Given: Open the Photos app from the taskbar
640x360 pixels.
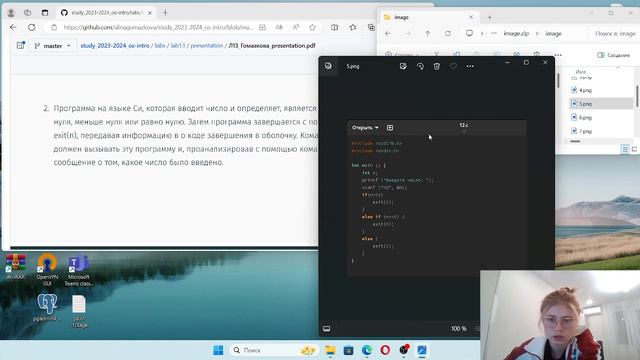Looking at the screenshot, I should click(422, 350).
